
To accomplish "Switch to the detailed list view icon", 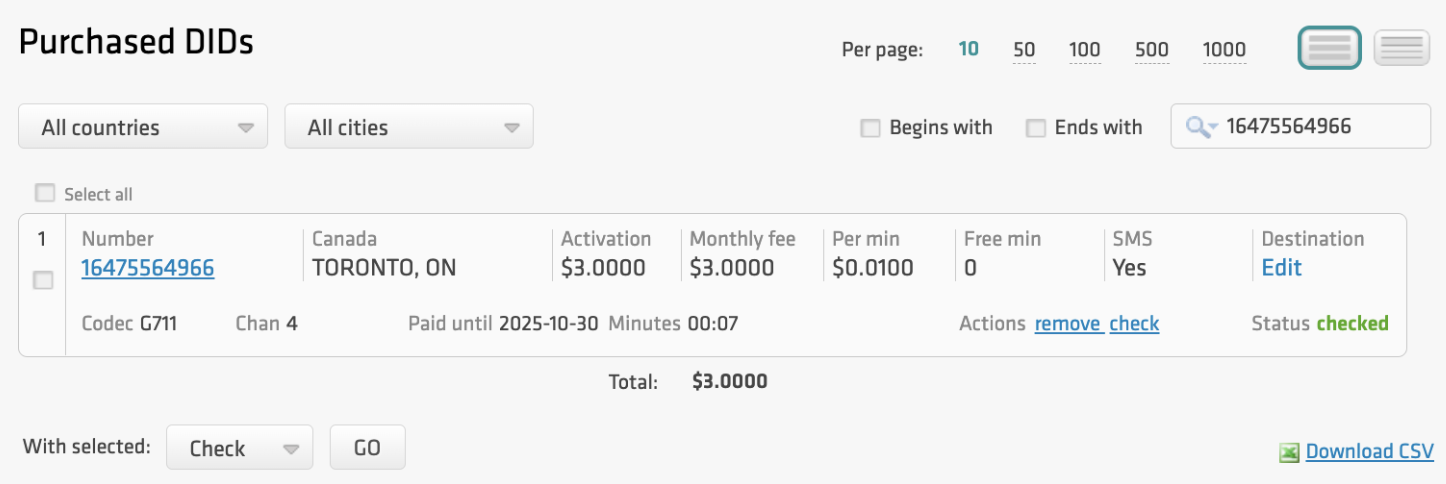I will pyautogui.click(x=1329, y=47).
